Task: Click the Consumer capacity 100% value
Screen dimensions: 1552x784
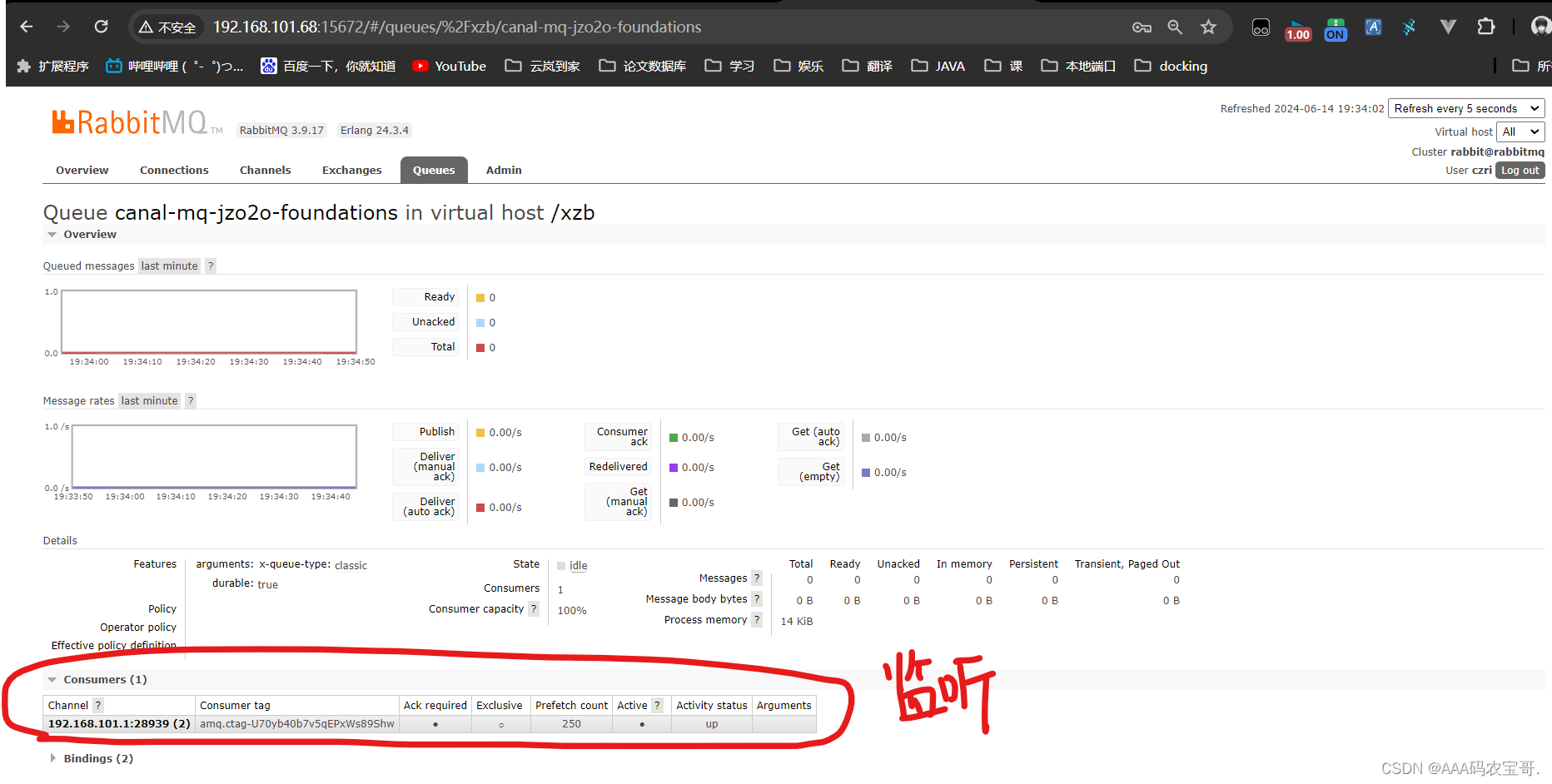Action: pos(572,611)
